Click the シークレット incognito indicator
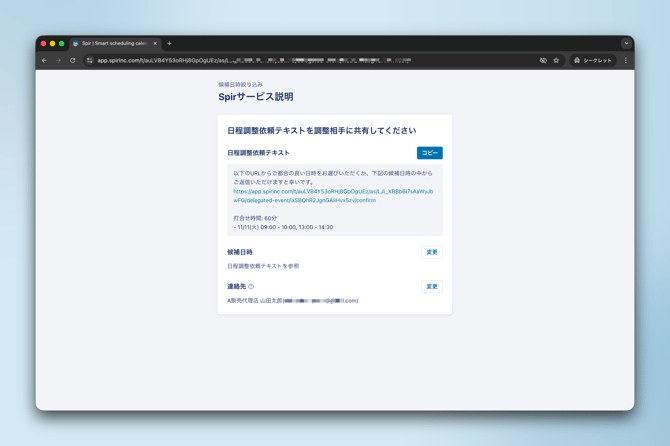The height and width of the screenshot is (446, 670). (592, 60)
